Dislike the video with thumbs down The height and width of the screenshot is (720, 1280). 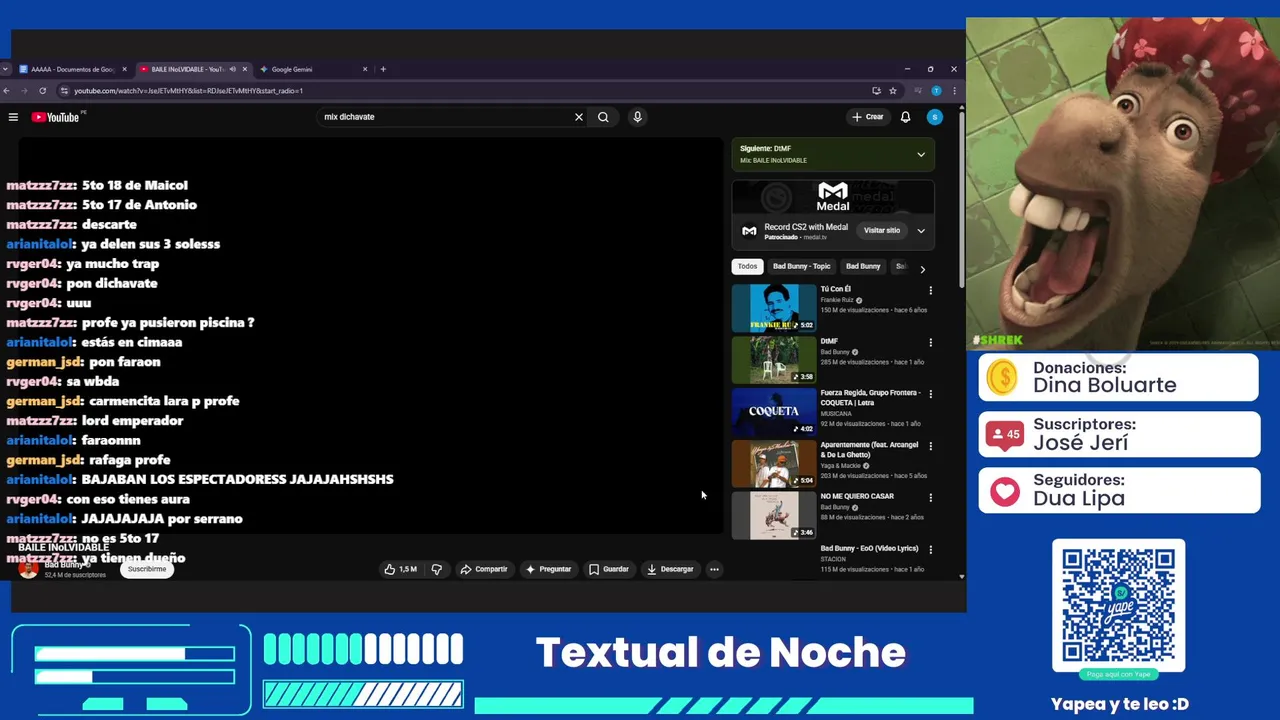click(437, 569)
